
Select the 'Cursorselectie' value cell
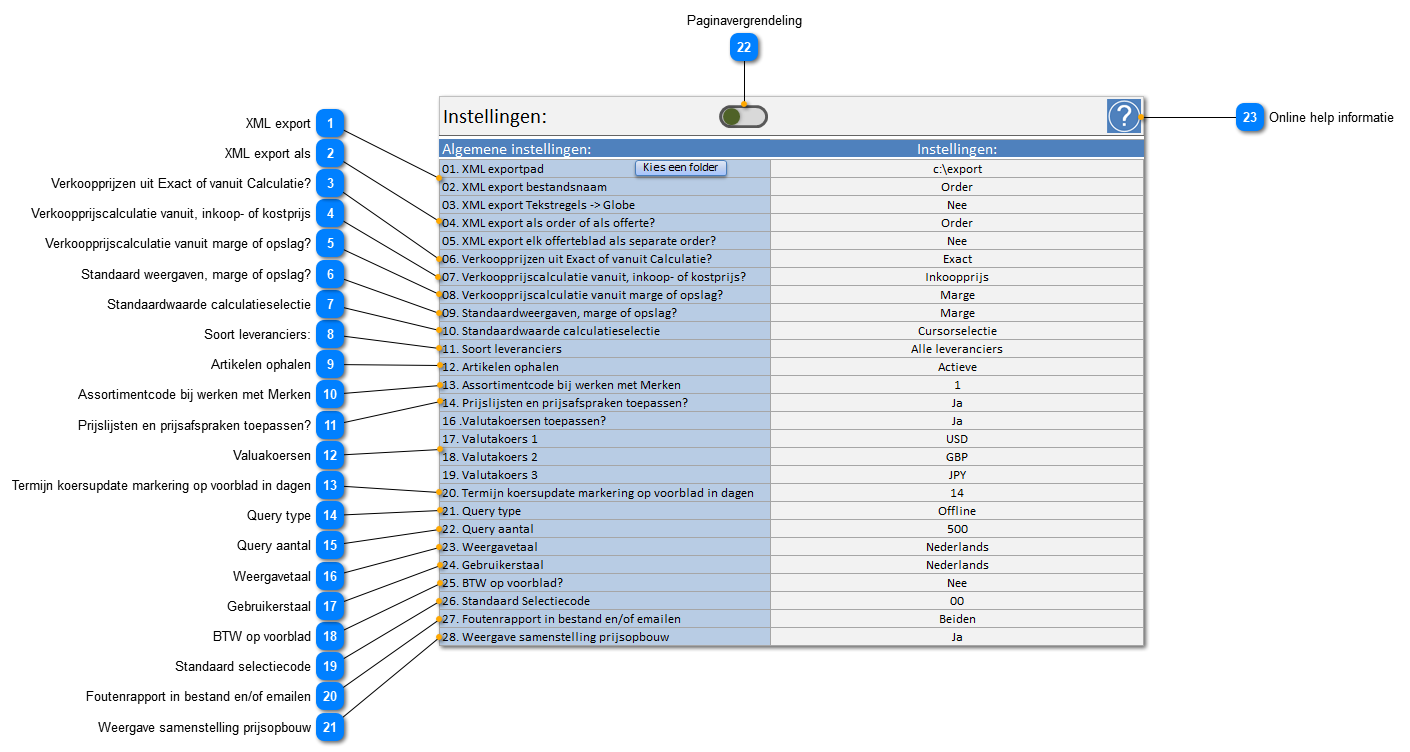957,331
